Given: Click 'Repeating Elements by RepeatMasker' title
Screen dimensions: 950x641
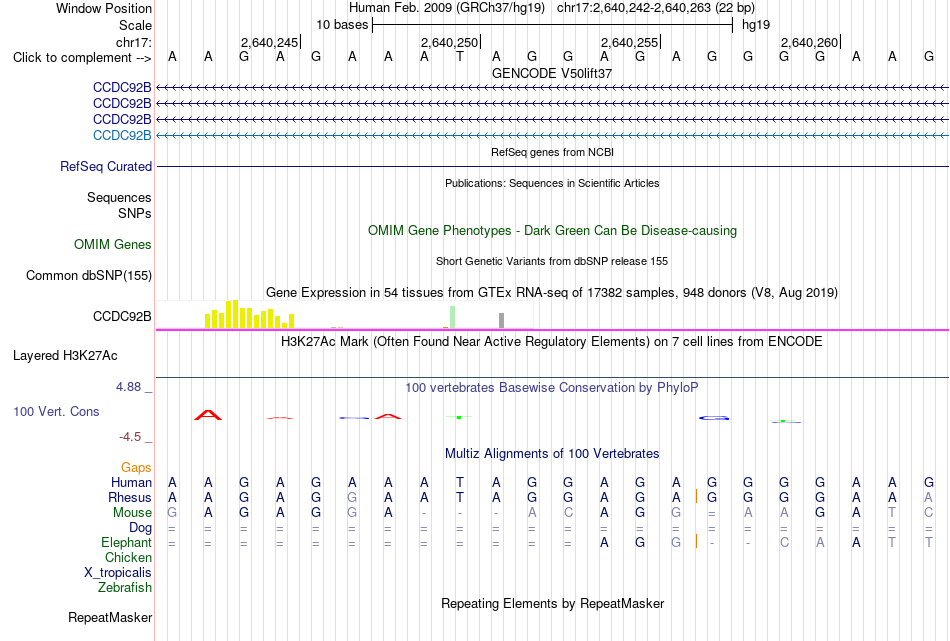Looking at the screenshot, I should 552,603.
